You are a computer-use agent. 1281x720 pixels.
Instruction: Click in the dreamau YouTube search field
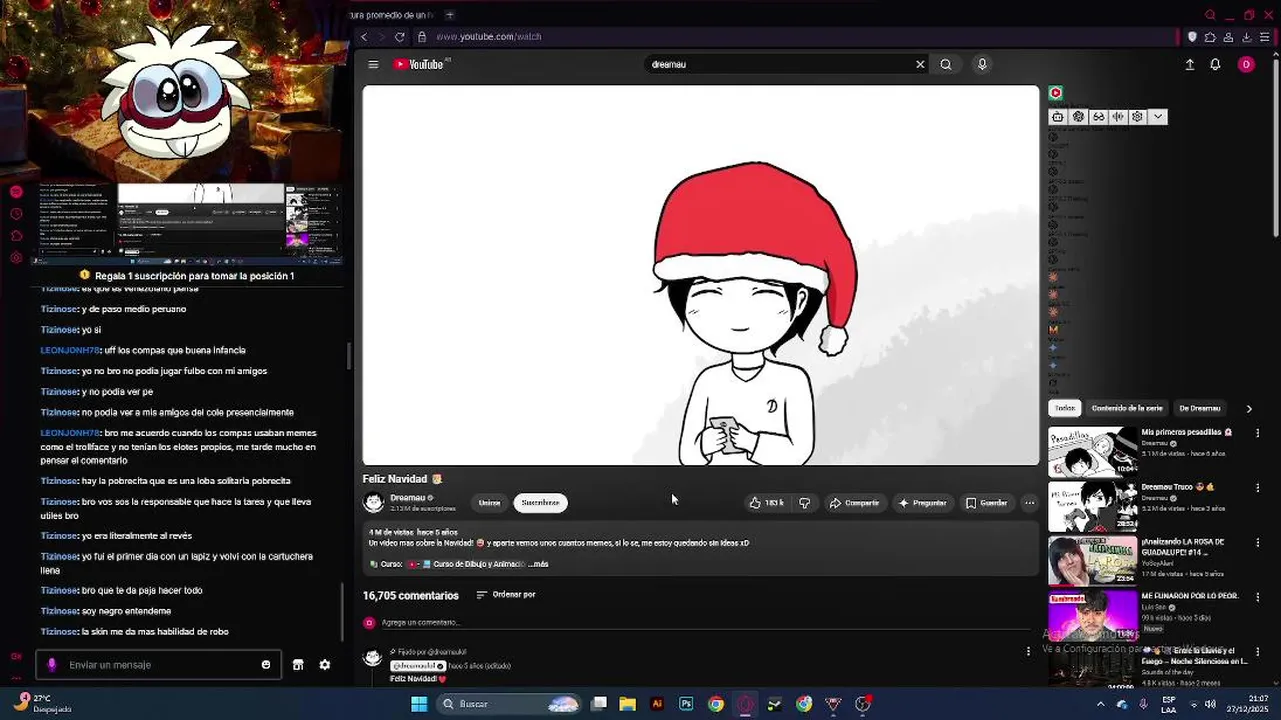(778, 64)
